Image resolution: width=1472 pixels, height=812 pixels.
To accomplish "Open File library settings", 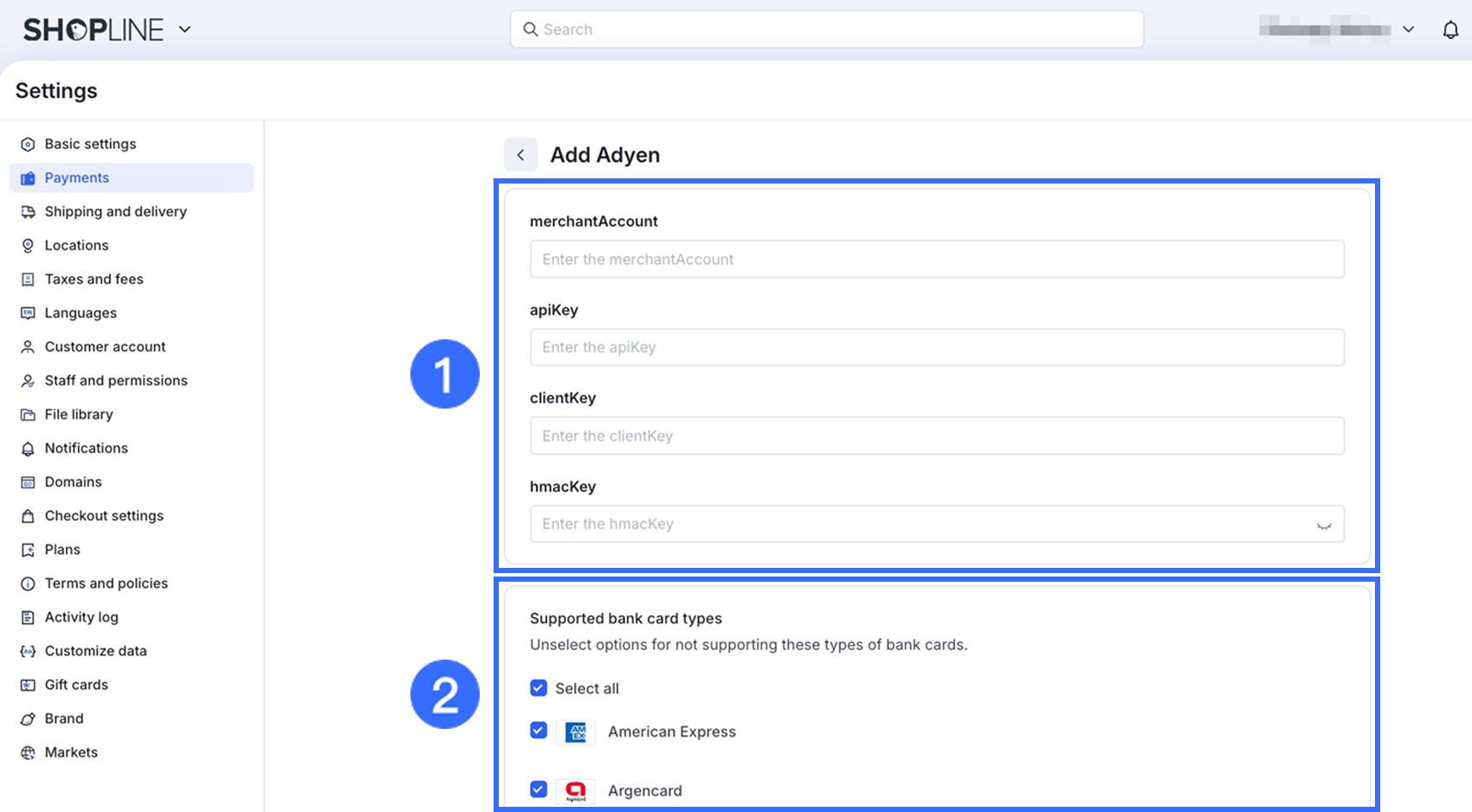I will (132, 414).
